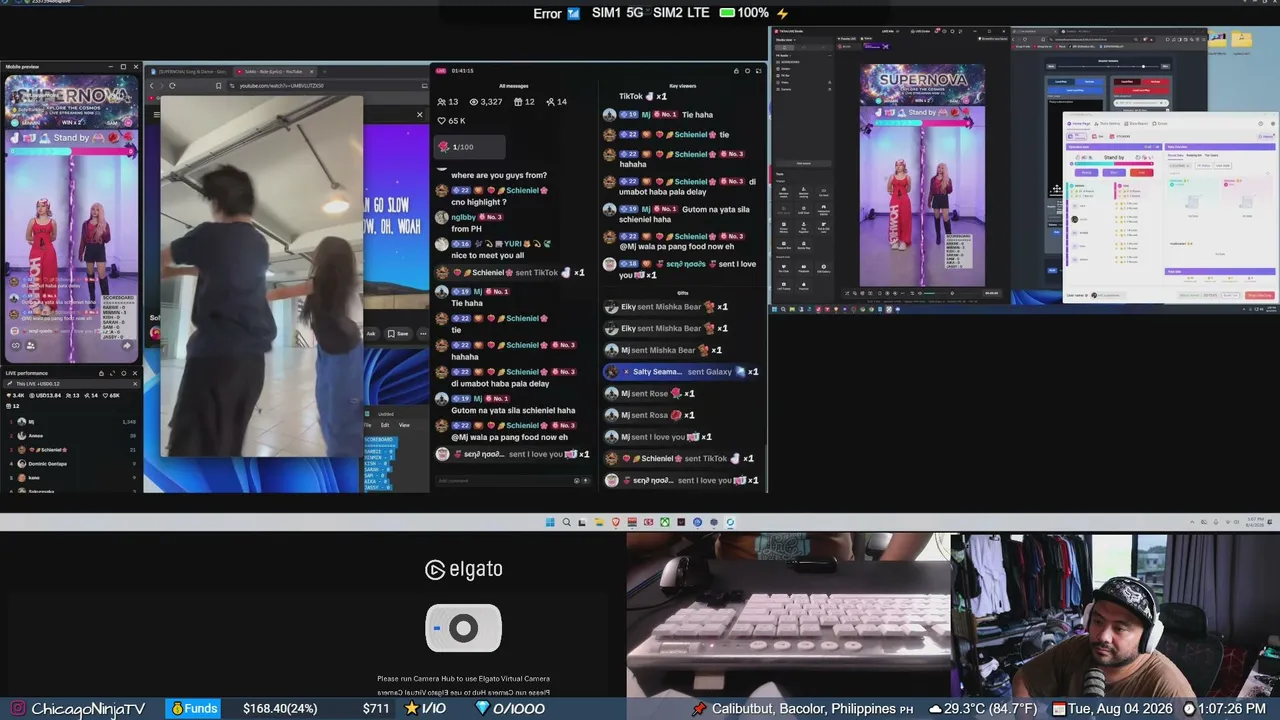The image size is (1280, 720).
Task: Click the circle settings icon in chat header
Action: [x=747, y=71]
